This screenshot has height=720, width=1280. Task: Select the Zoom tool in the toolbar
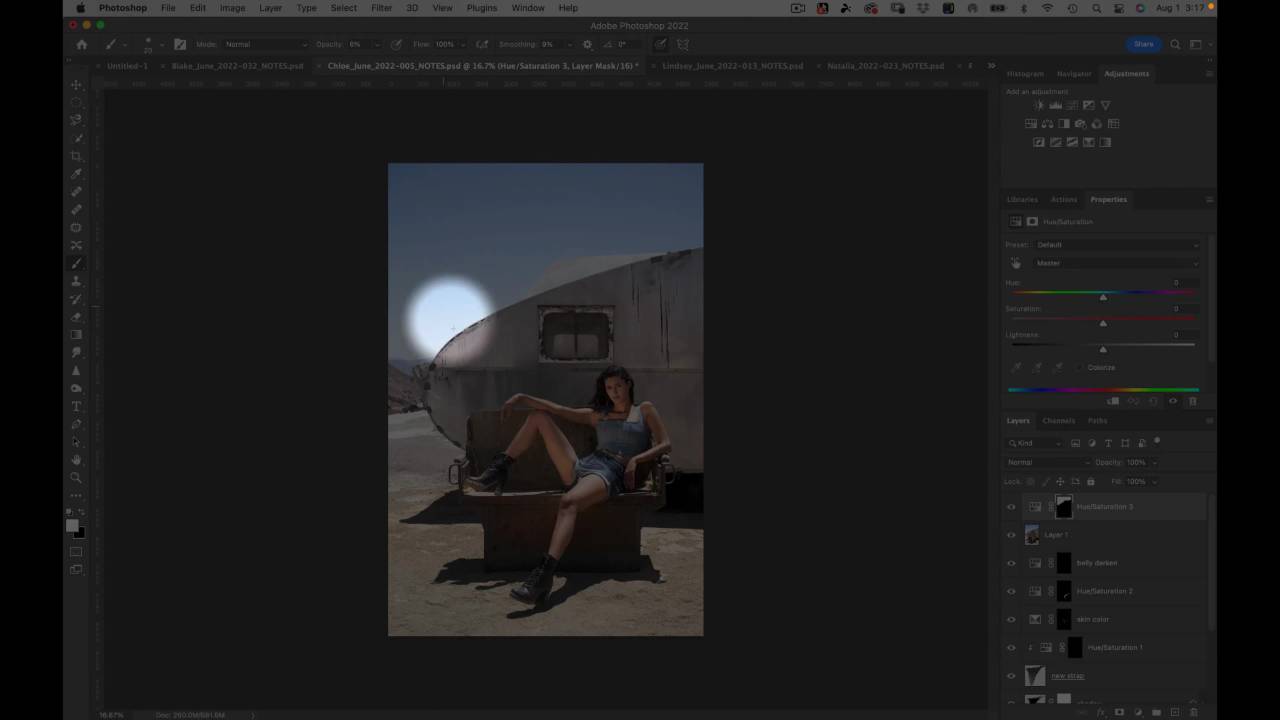(76, 477)
